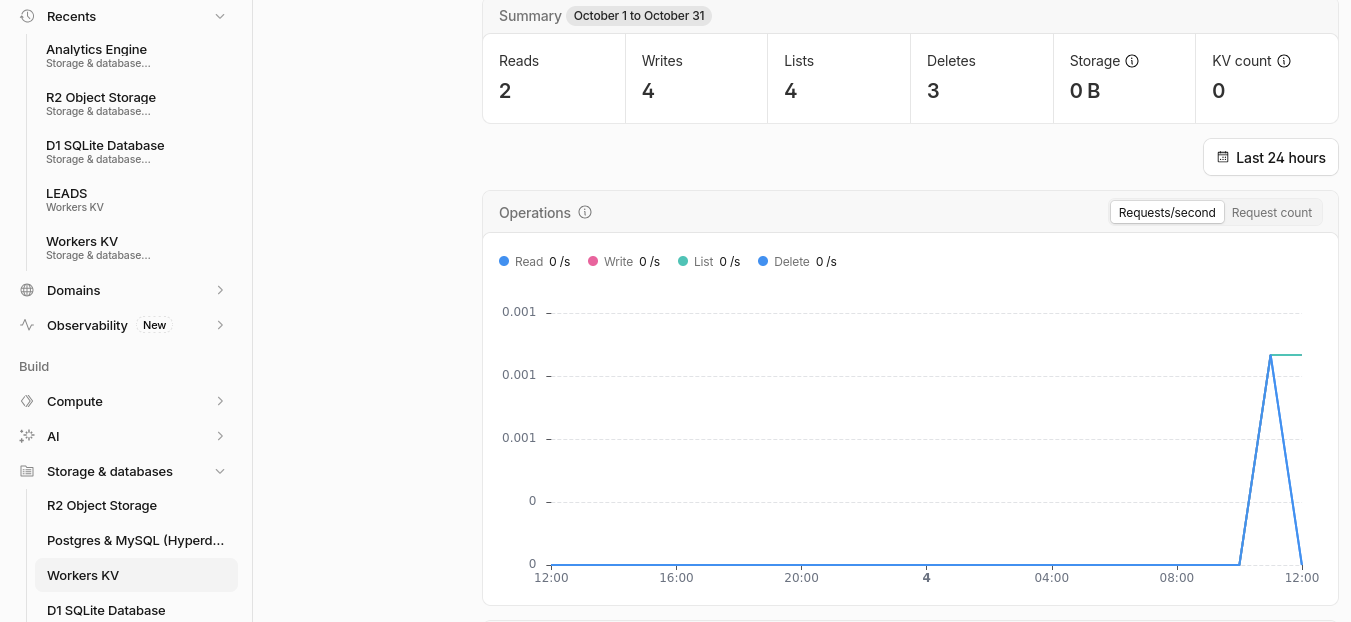Screen dimensions: 1351x622
Task: Click the info icon beside KV count
Action: (x=1284, y=61)
